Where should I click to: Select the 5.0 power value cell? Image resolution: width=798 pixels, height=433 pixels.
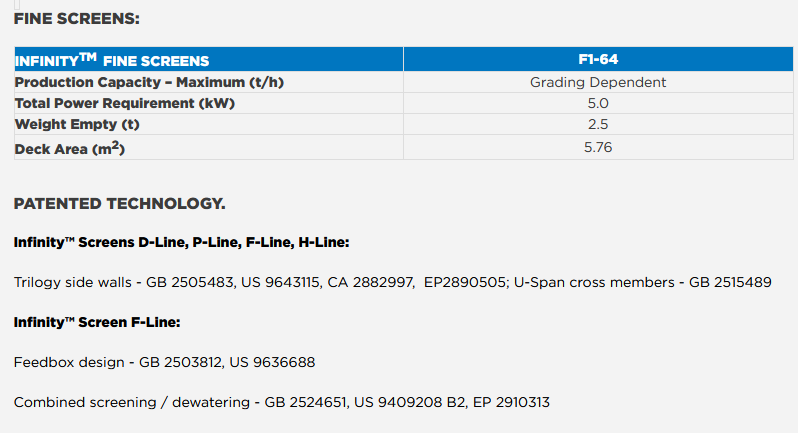598,103
